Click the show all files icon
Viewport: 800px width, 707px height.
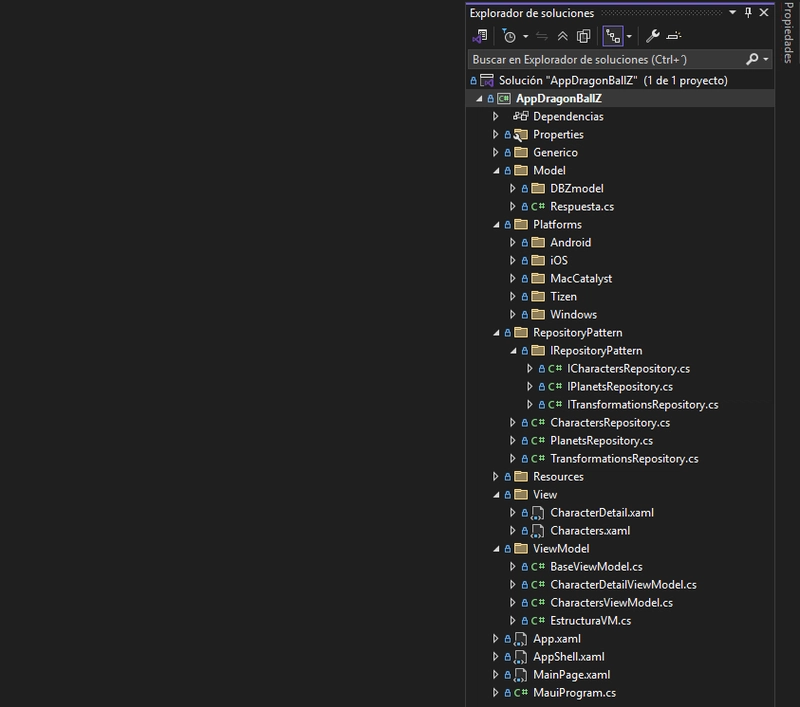(x=583, y=36)
